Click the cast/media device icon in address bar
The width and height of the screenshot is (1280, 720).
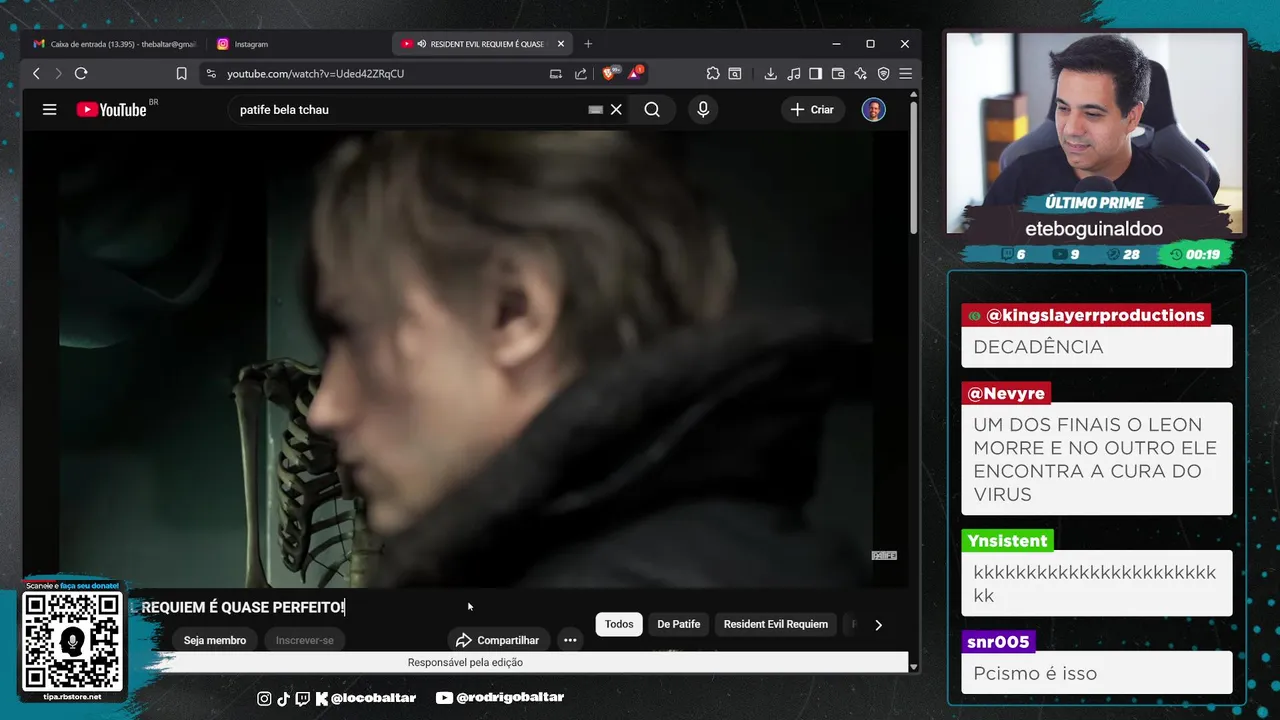point(556,73)
